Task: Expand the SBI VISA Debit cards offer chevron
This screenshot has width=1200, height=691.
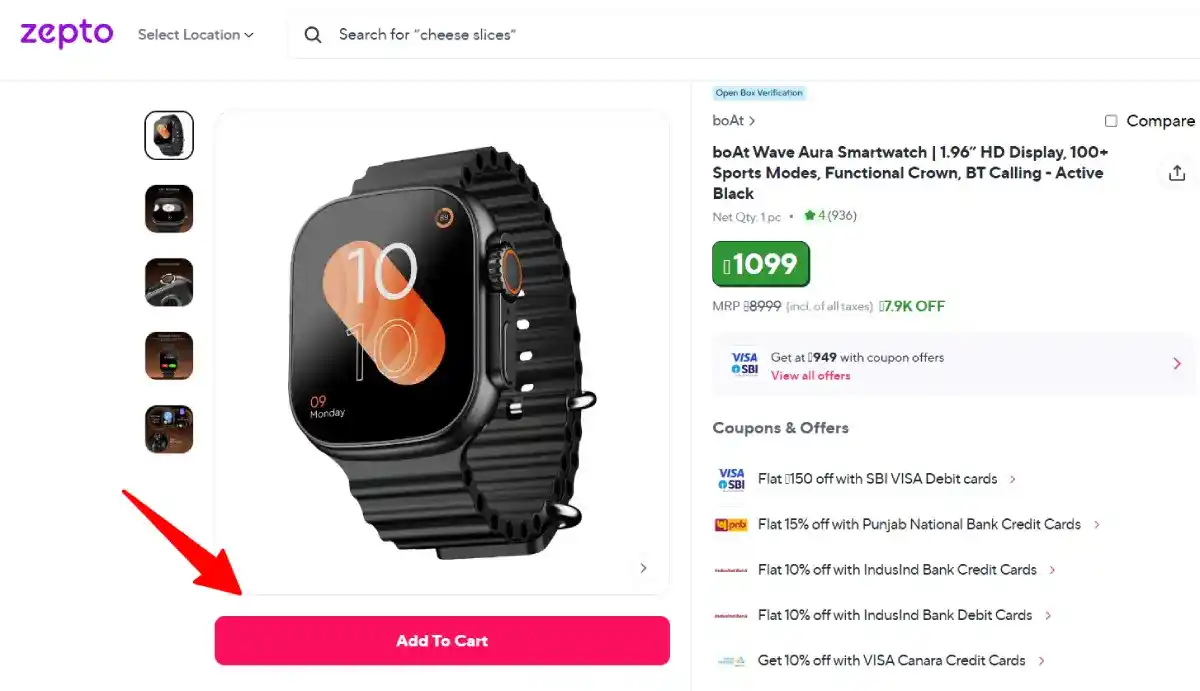Action: point(1014,479)
